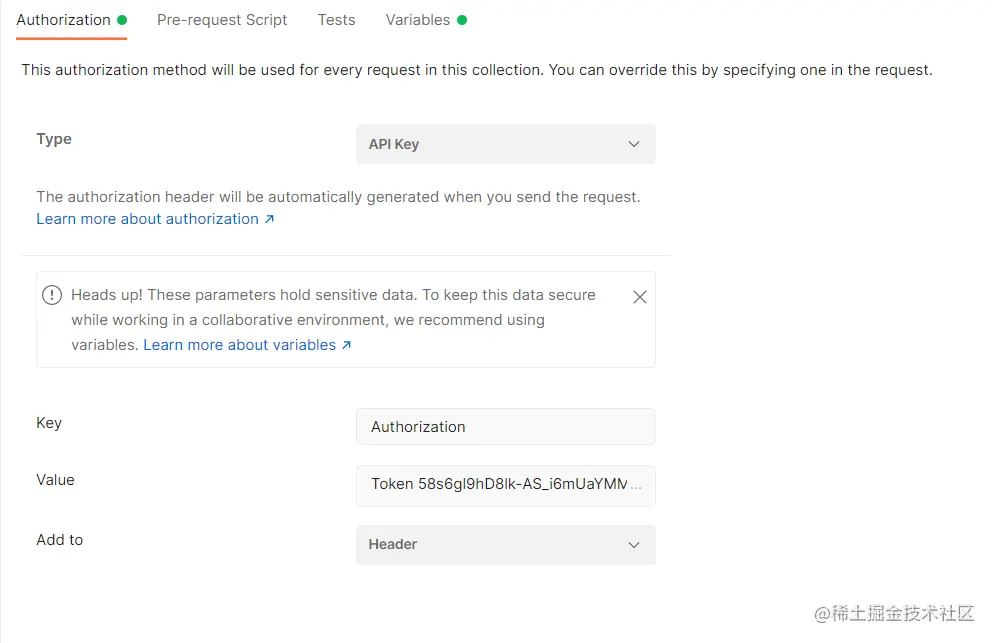Click into the Value field with the Token
Screen dimensions: 994x643
[x=505, y=484]
